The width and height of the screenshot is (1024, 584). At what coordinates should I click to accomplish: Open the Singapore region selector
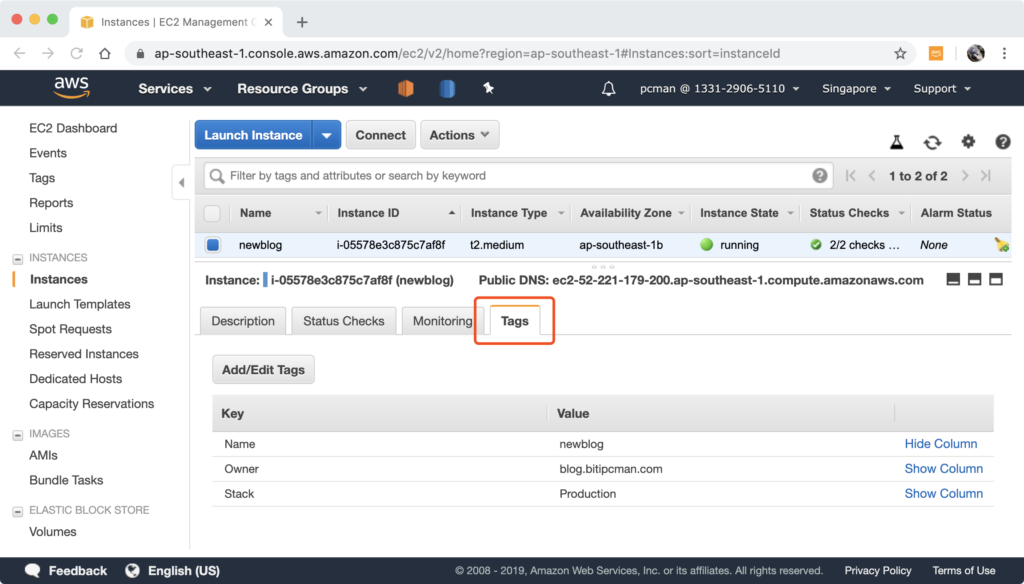(856, 89)
